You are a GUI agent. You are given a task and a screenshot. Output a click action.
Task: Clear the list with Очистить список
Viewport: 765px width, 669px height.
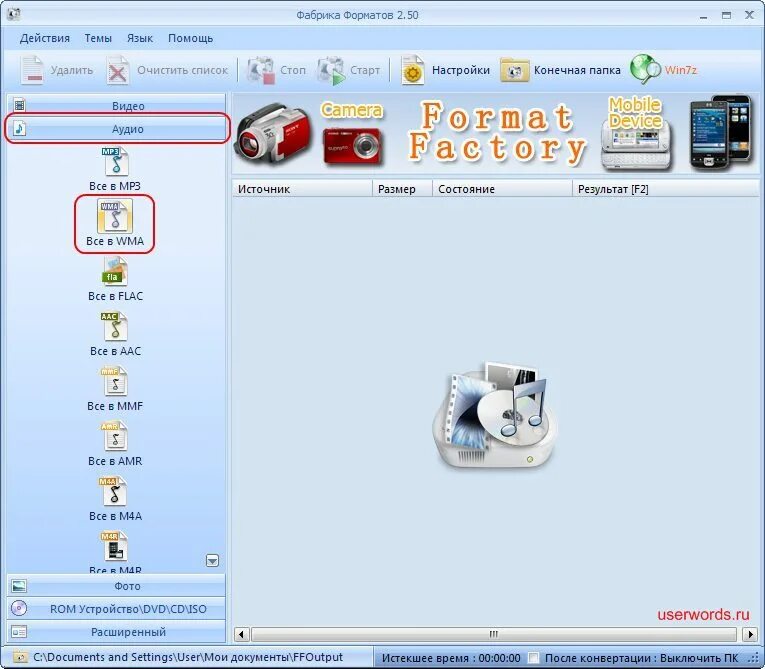tap(168, 70)
